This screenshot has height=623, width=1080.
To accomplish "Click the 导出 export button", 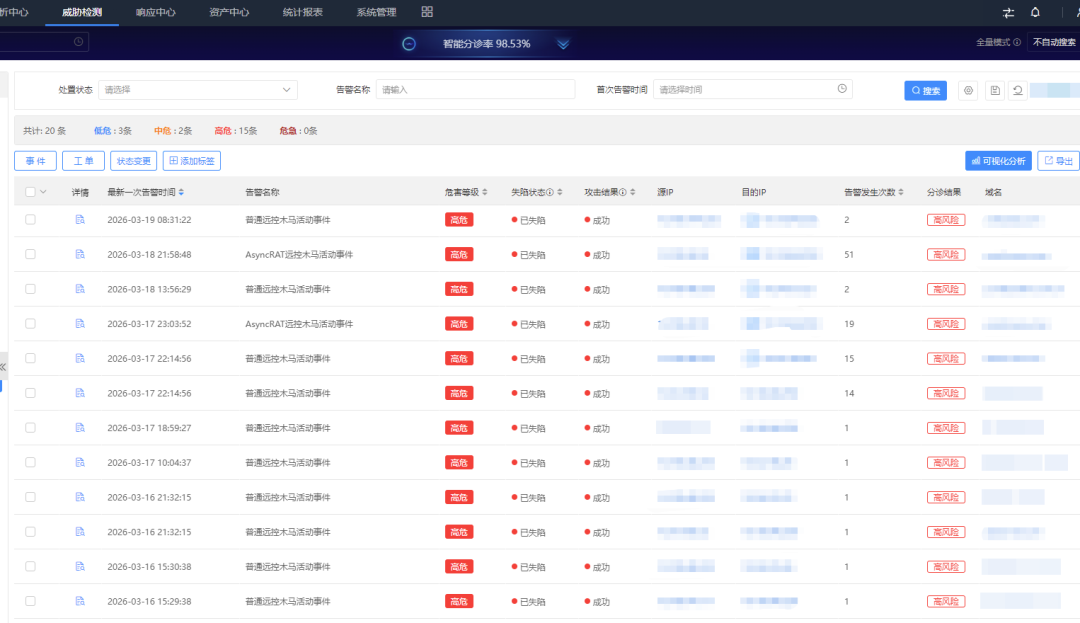I will tap(1058, 160).
